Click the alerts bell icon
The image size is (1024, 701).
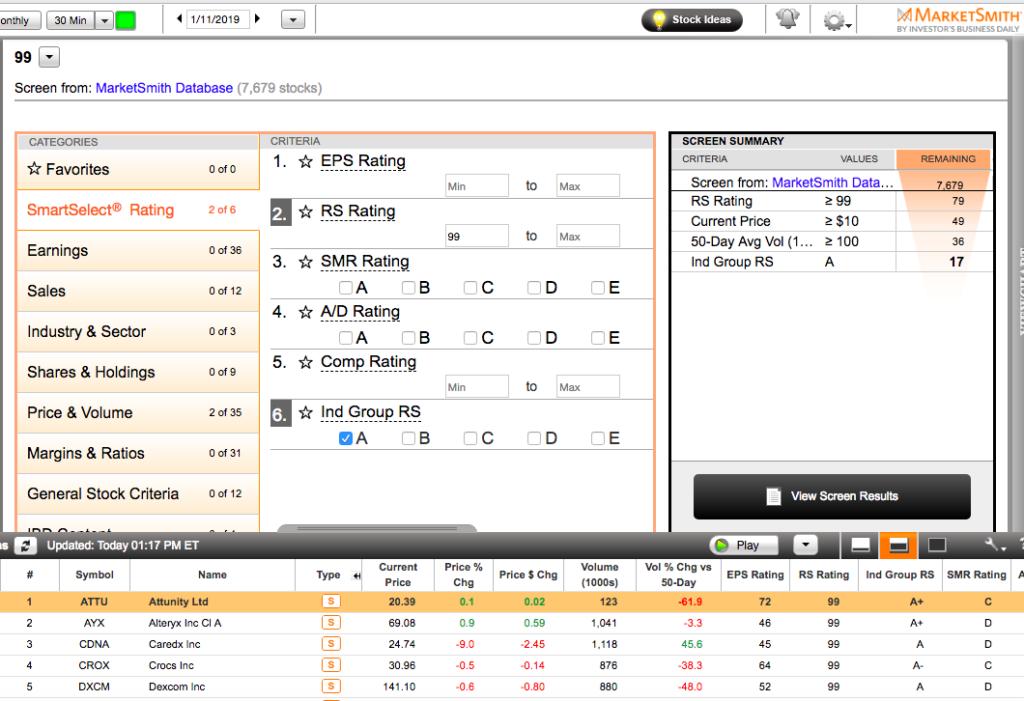coord(788,19)
